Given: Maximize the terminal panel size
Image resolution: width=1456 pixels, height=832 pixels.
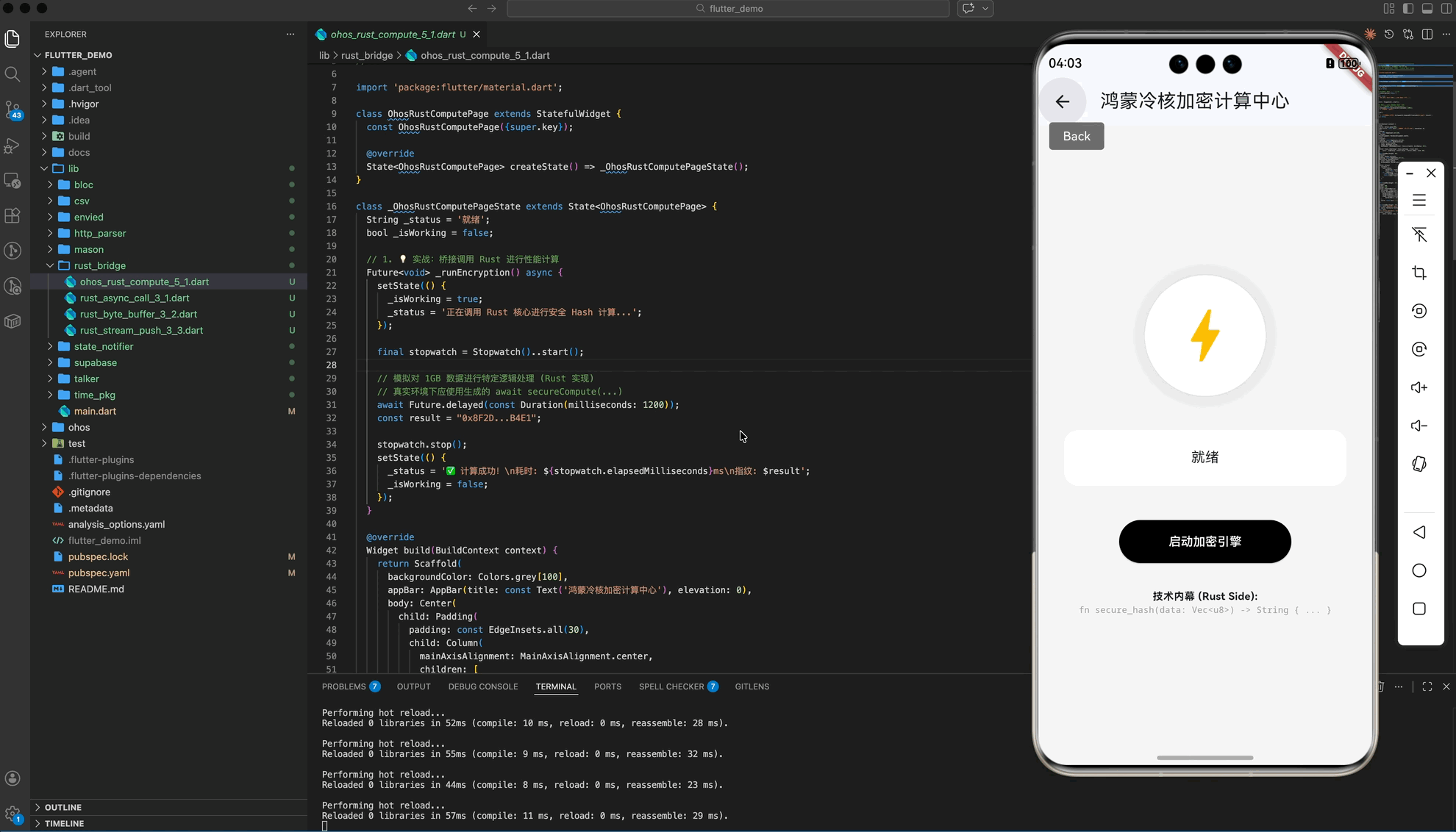Looking at the screenshot, I should coord(1427,686).
